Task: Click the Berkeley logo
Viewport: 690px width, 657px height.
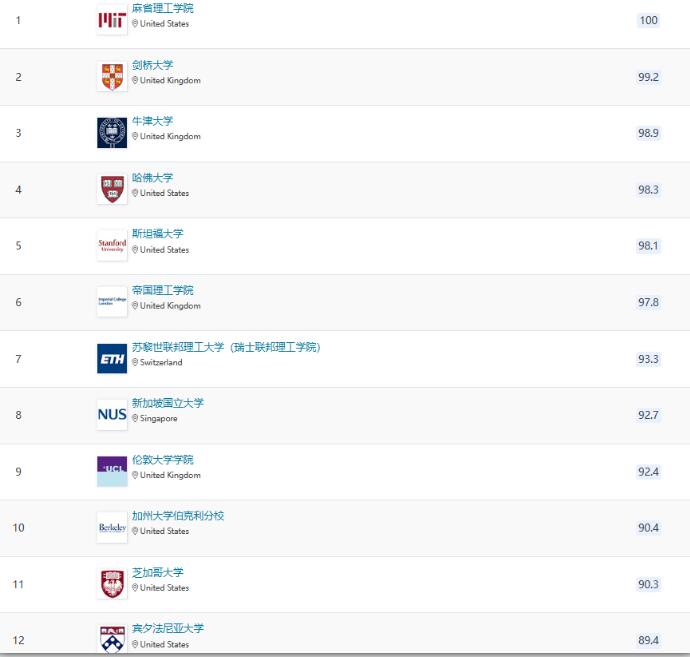Action: [x=112, y=527]
